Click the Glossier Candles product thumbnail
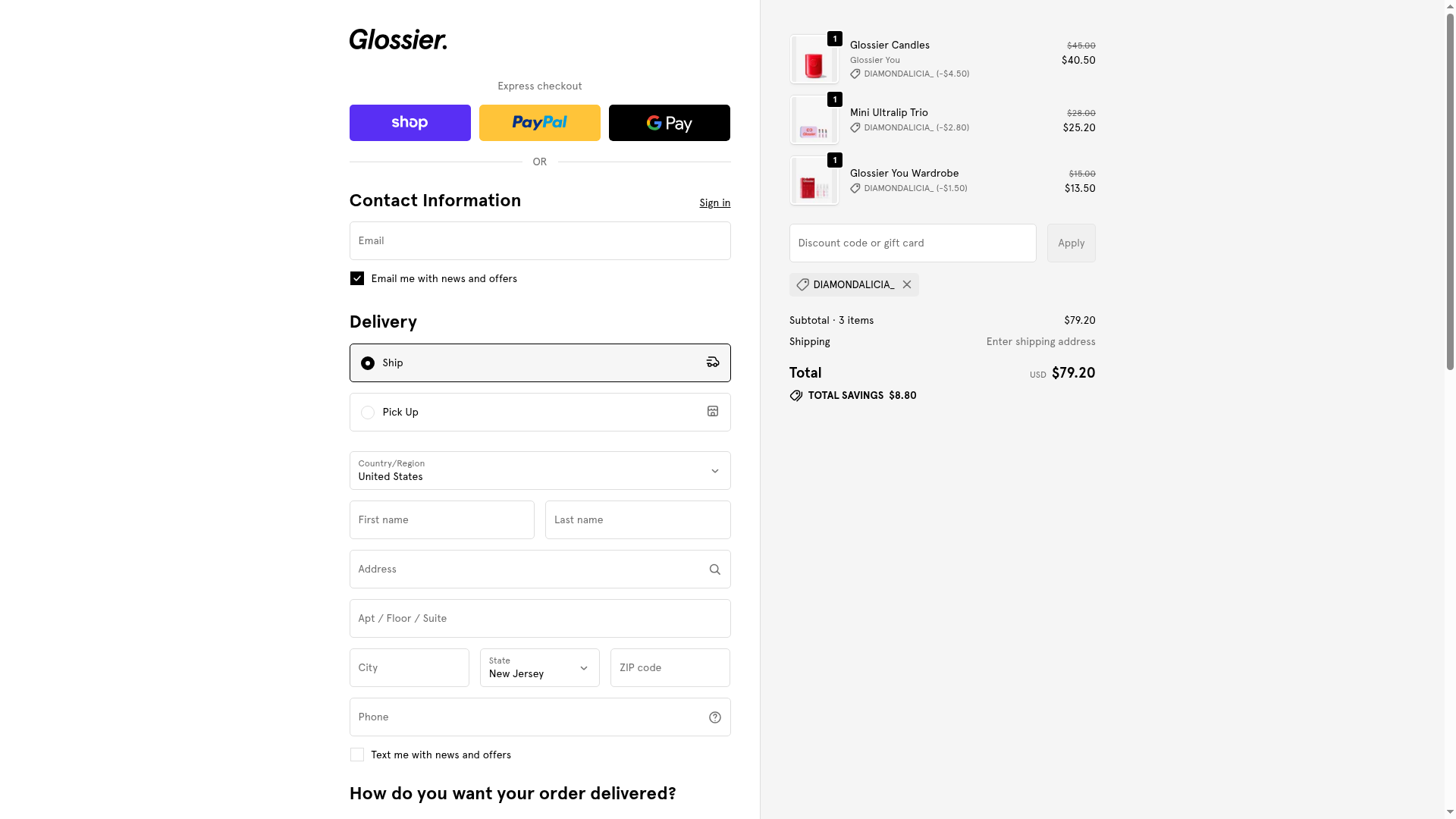The width and height of the screenshot is (1456, 819). (814, 60)
